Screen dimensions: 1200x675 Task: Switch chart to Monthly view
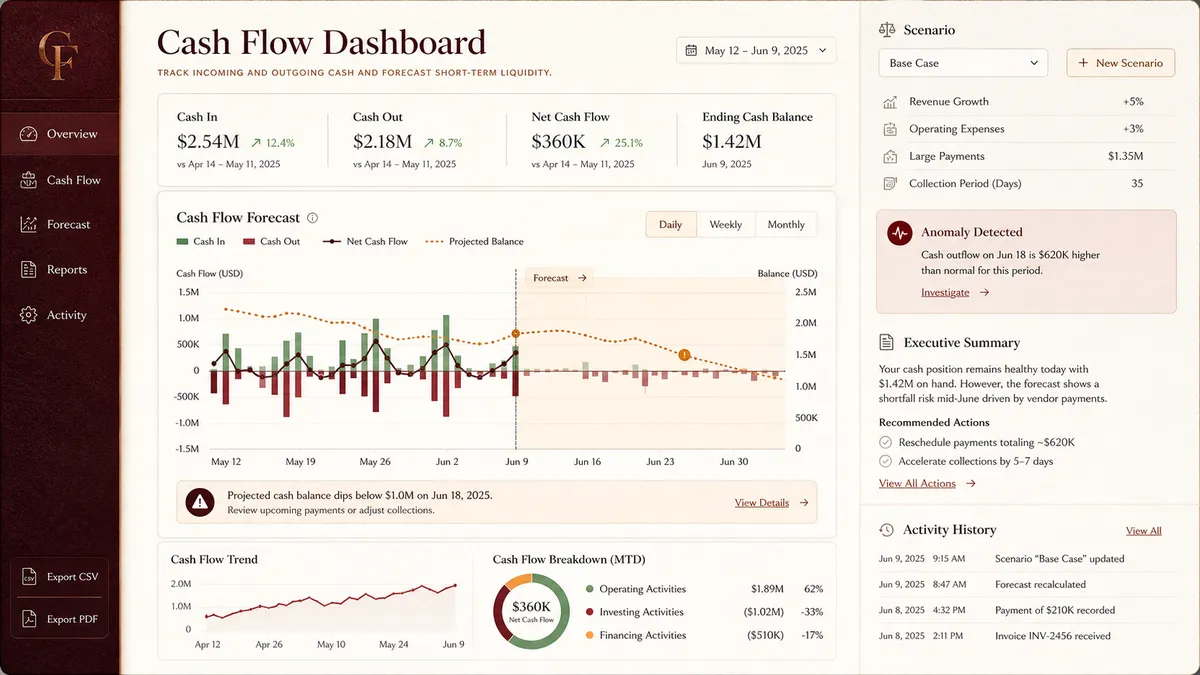(x=786, y=225)
